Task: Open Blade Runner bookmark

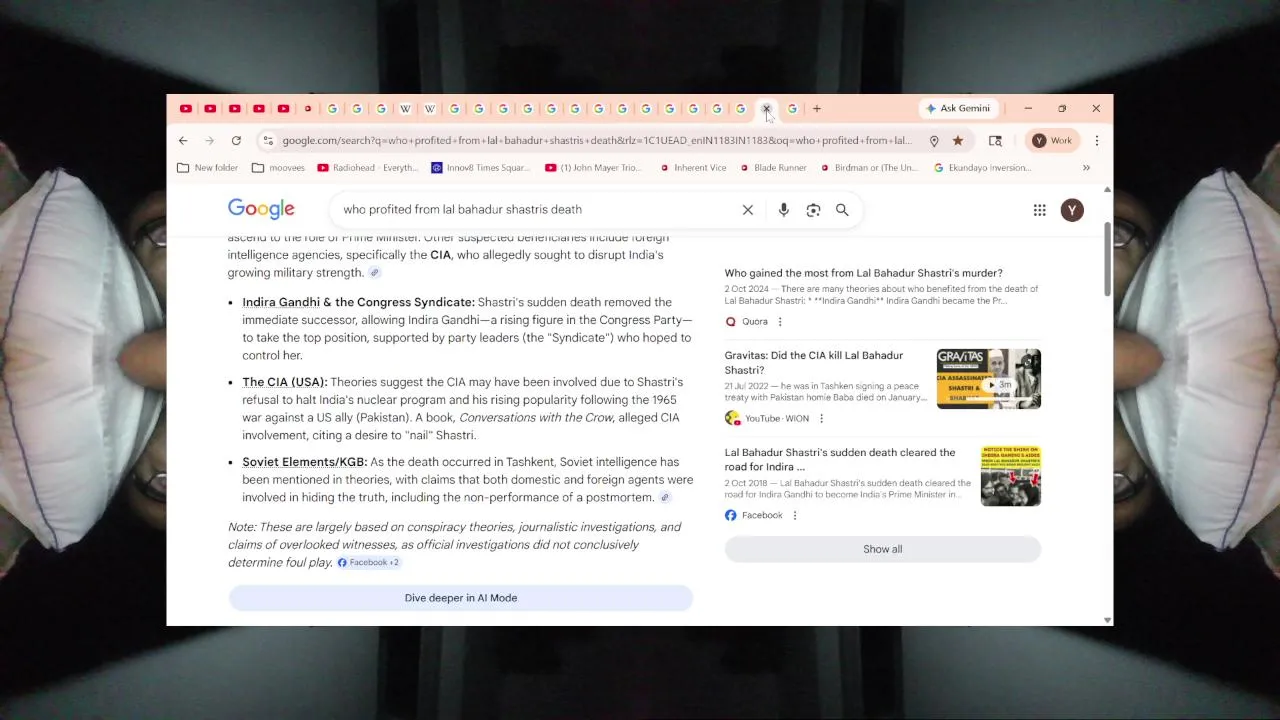Action: click(x=773, y=168)
